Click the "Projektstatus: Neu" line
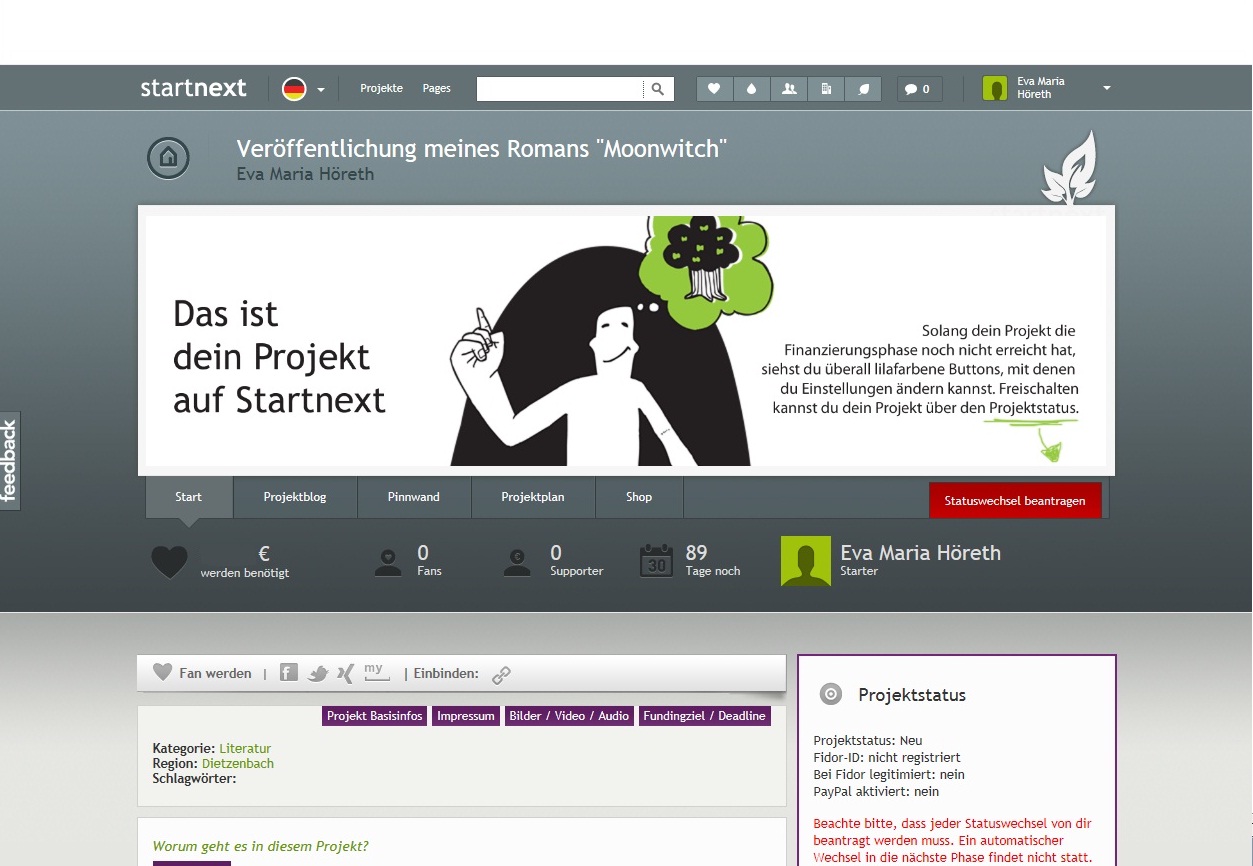This screenshot has height=866, width=1253. tap(868, 741)
